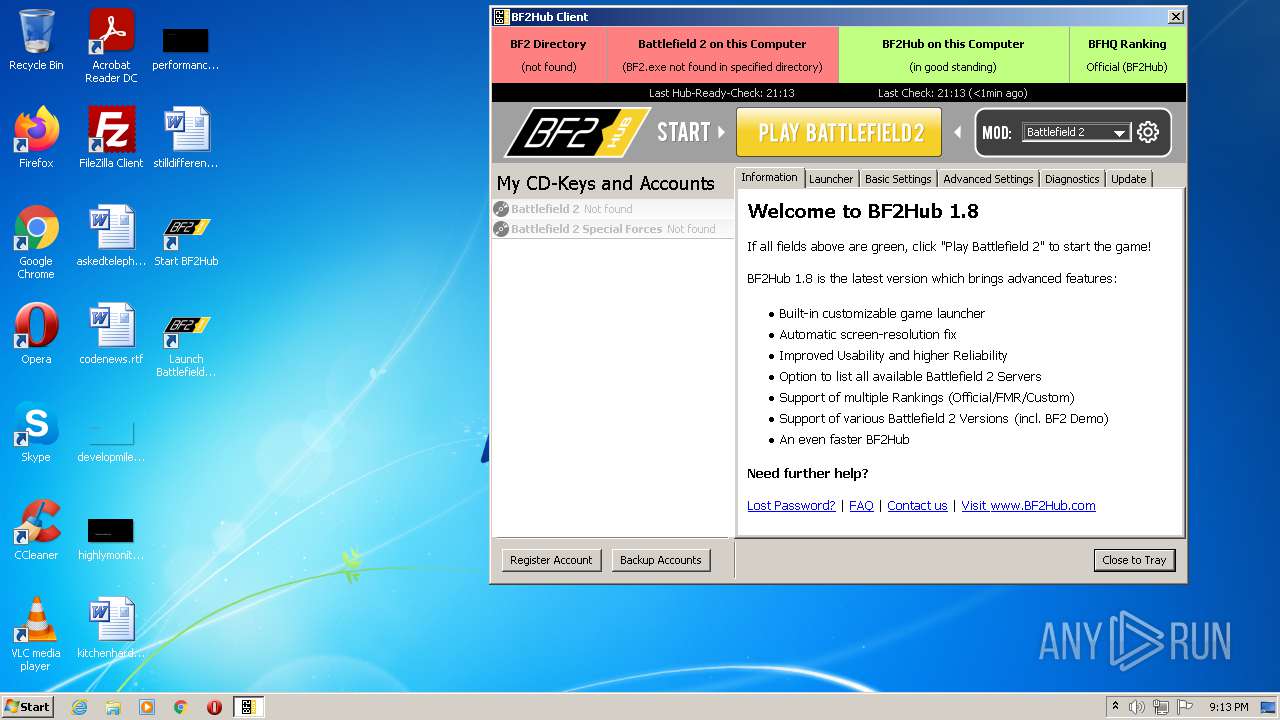Click the taskbar clock showing 9:13 PM

(x=1229, y=707)
